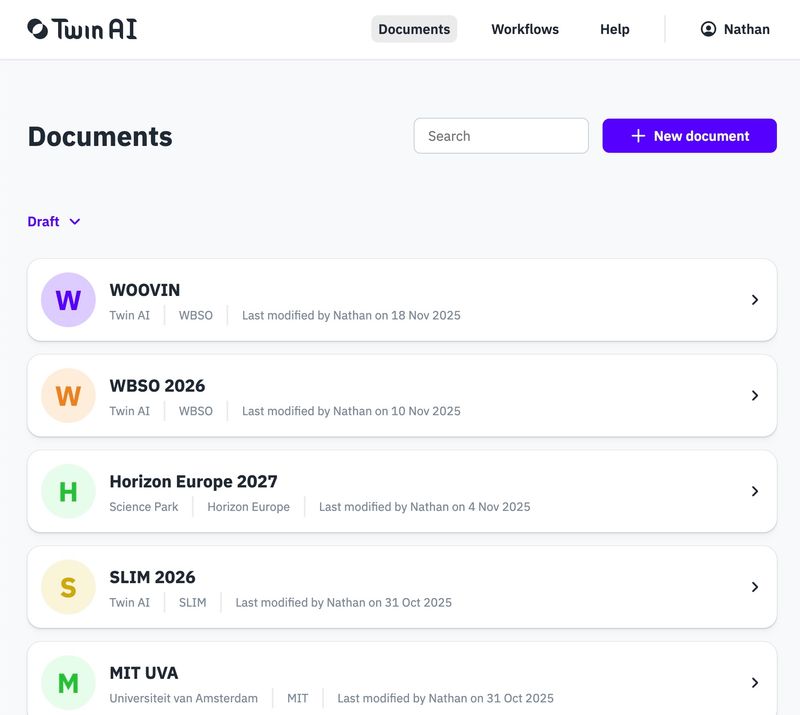Open the Help menu item
800x715 pixels.
click(615, 29)
